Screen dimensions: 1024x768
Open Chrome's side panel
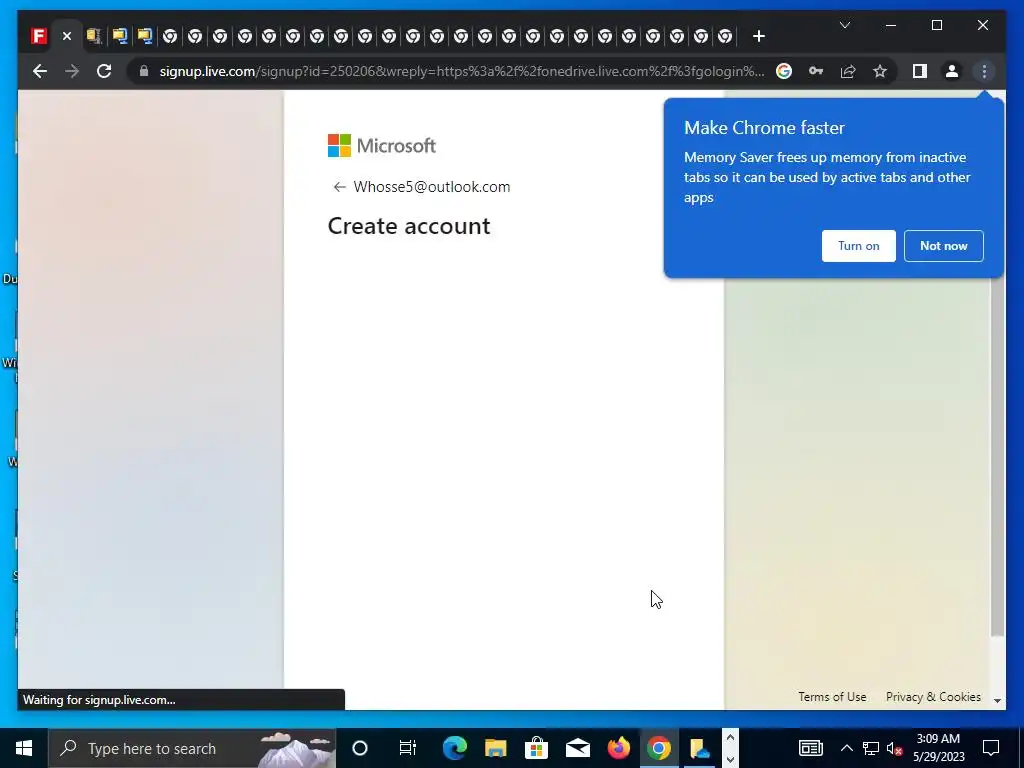[920, 71]
